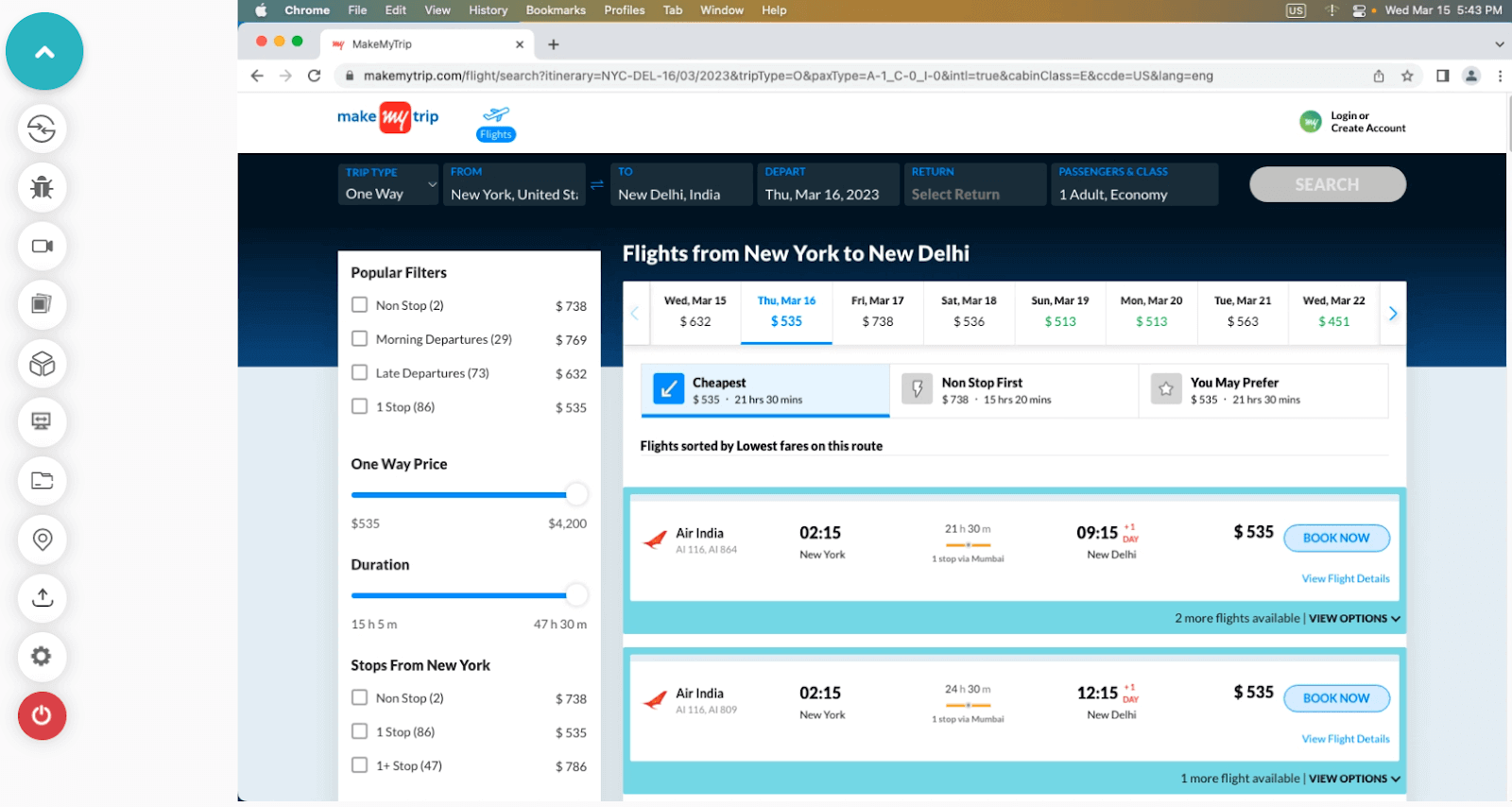Show next dates with the right chevron

(1393, 313)
